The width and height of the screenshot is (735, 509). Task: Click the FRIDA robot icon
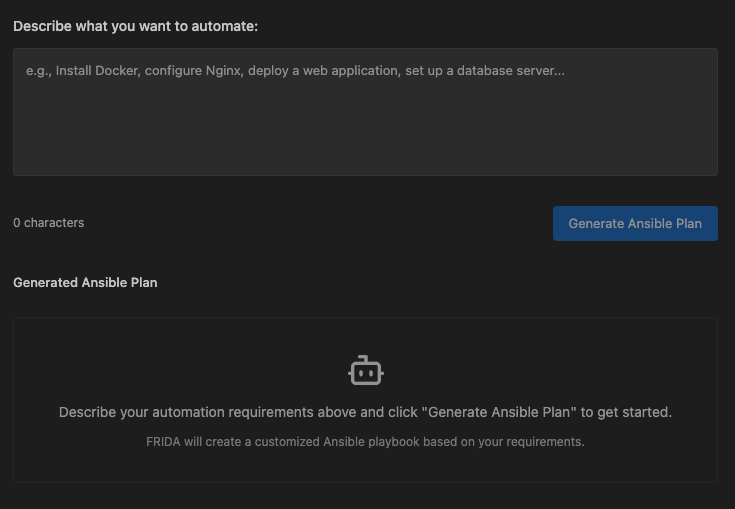click(x=366, y=370)
